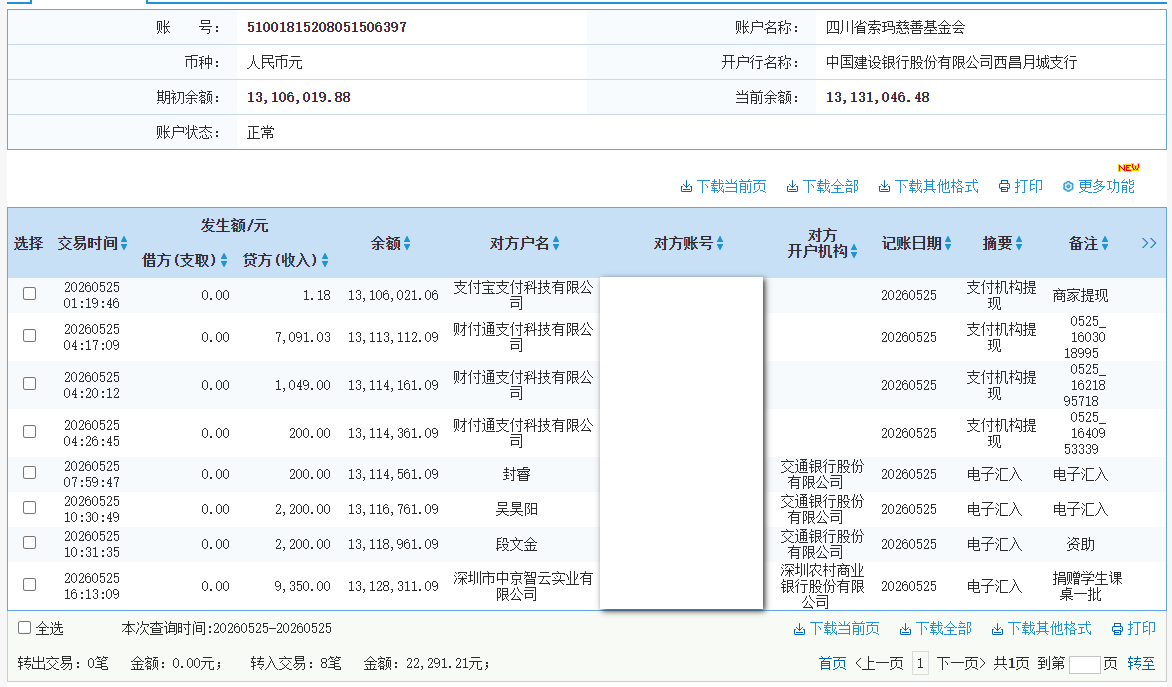Click account number 51001815208051506397

click(x=327, y=27)
